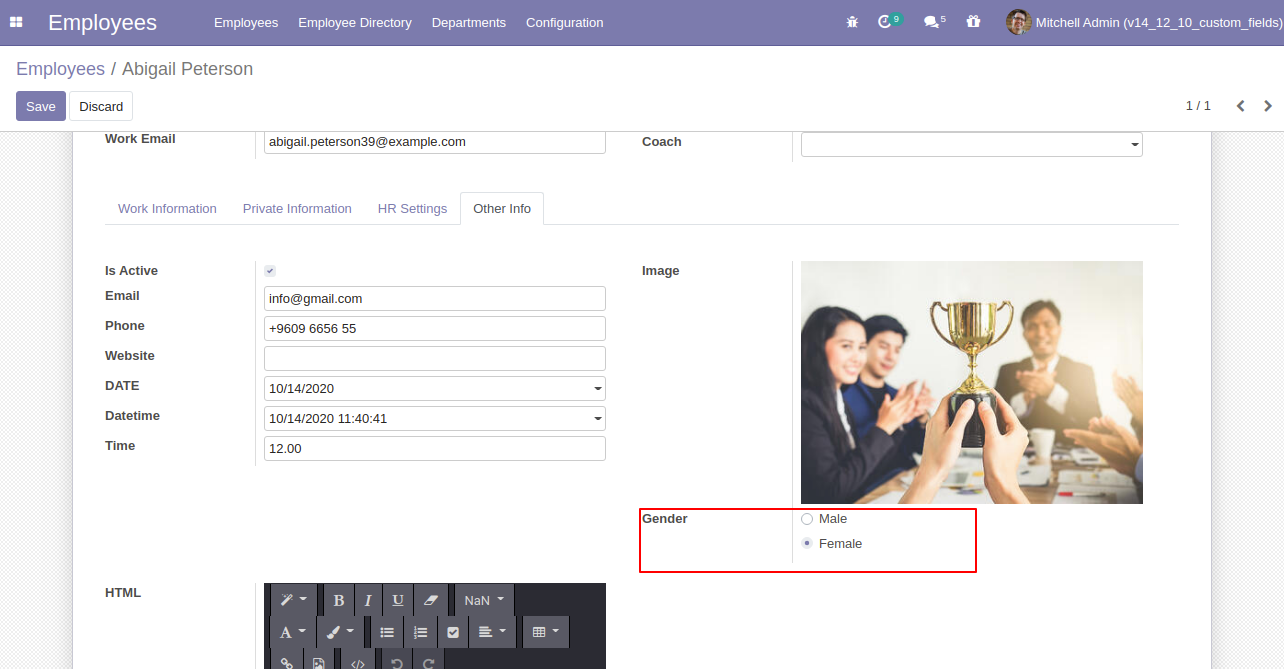The image size is (1284, 669).
Task: Click the insert image icon
Action: pyautogui.click(x=319, y=661)
